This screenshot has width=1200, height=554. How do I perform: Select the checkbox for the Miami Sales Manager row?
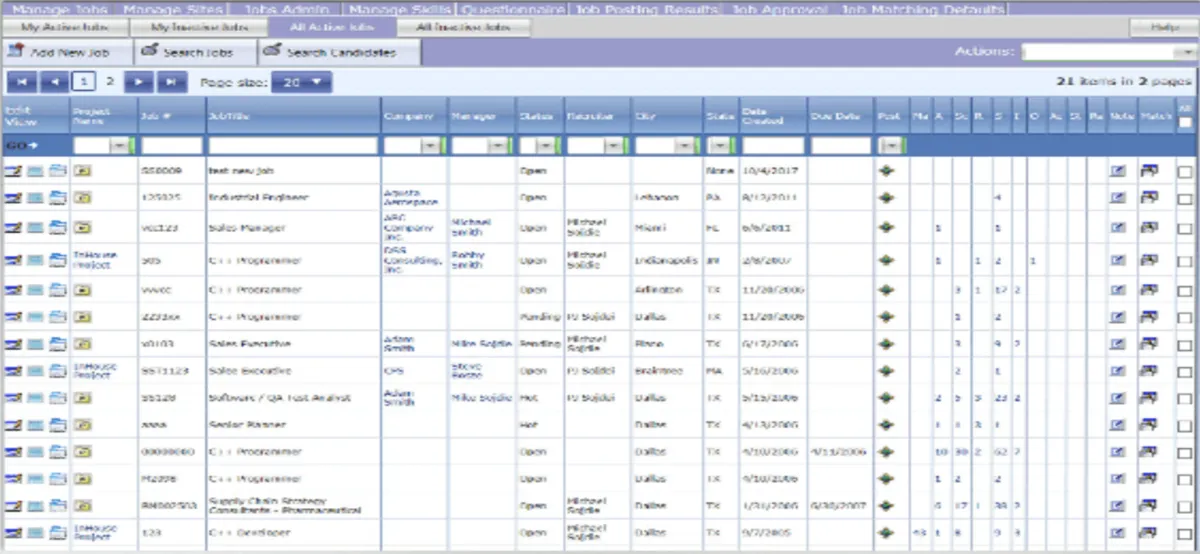(1185, 229)
